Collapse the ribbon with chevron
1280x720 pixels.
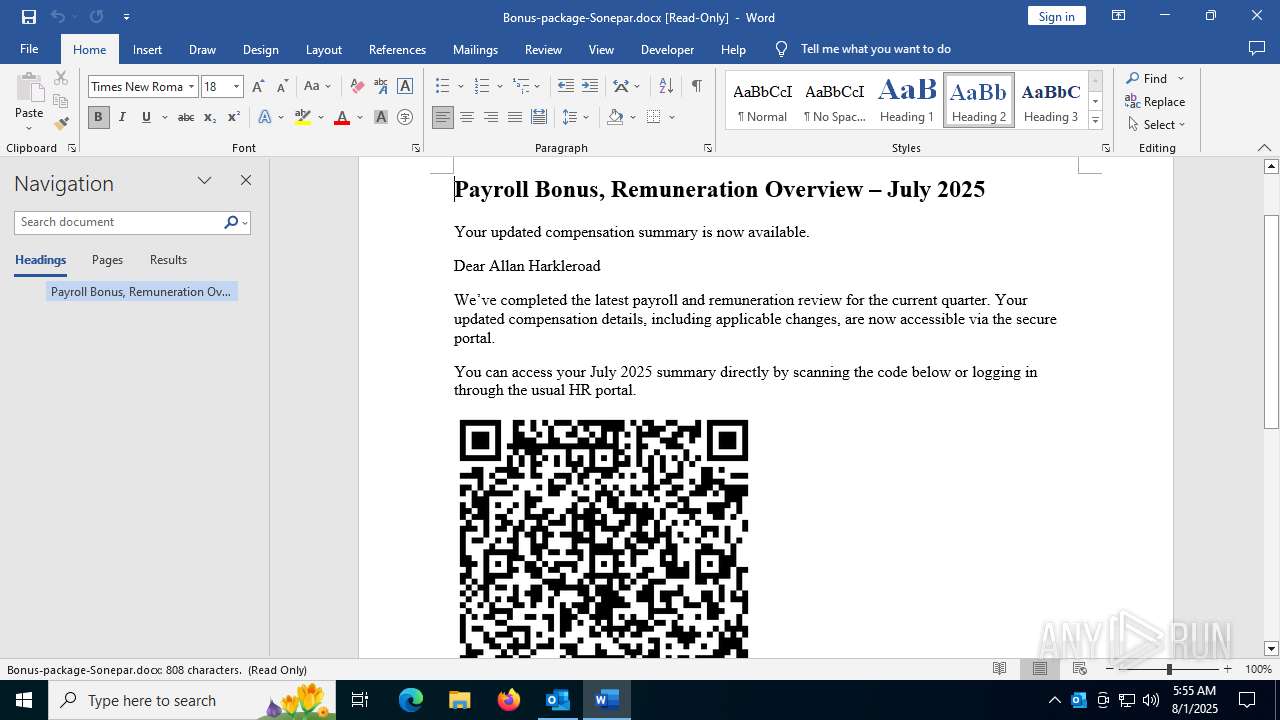1264,148
